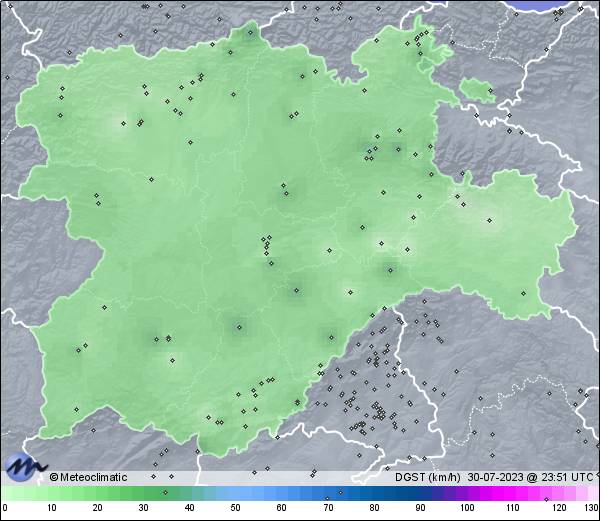The height and width of the screenshot is (521, 600).
Task: Click the 30-07-2023 date stamp
Action: click(495, 477)
